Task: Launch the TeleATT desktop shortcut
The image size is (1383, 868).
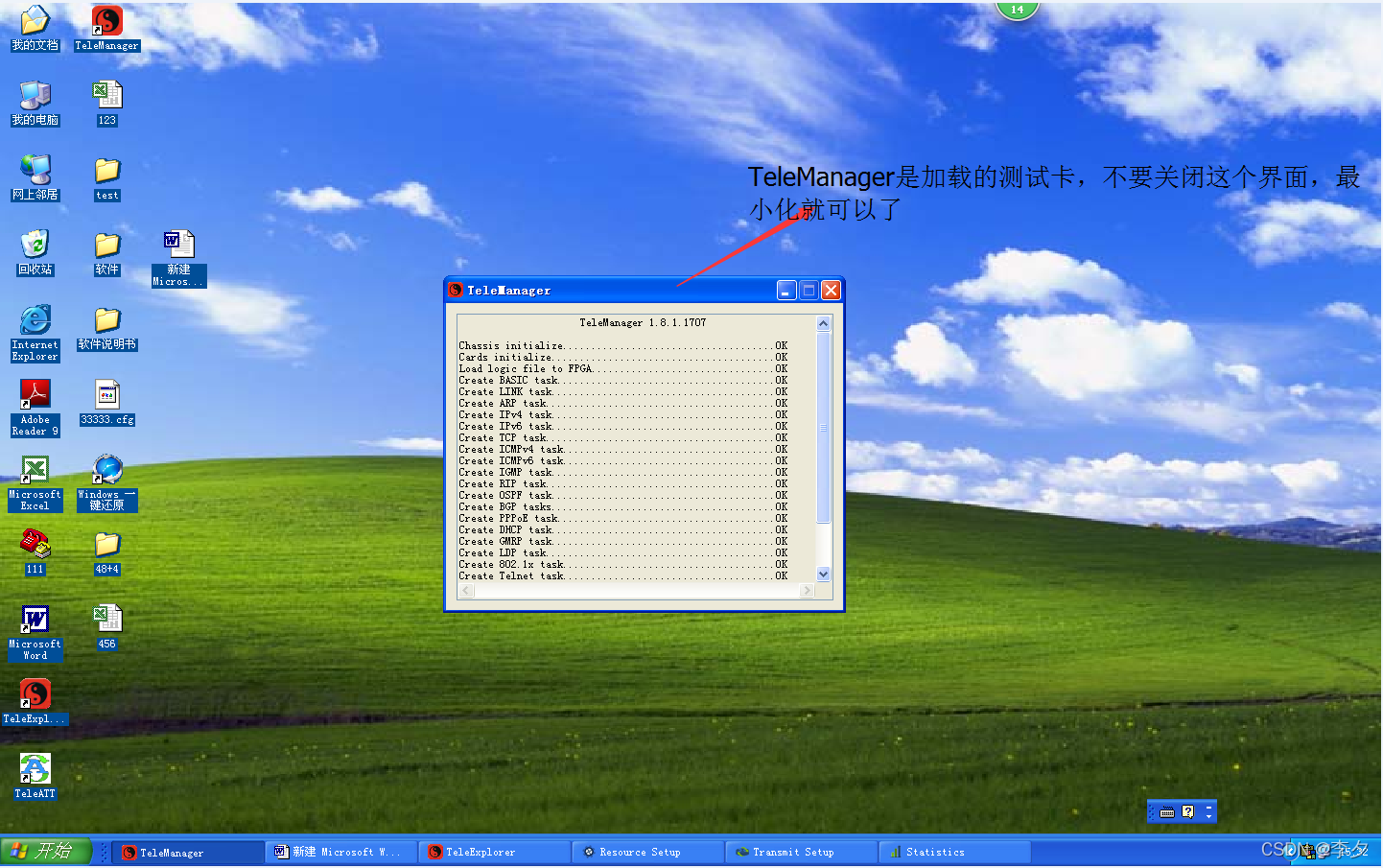Action: tap(35, 775)
